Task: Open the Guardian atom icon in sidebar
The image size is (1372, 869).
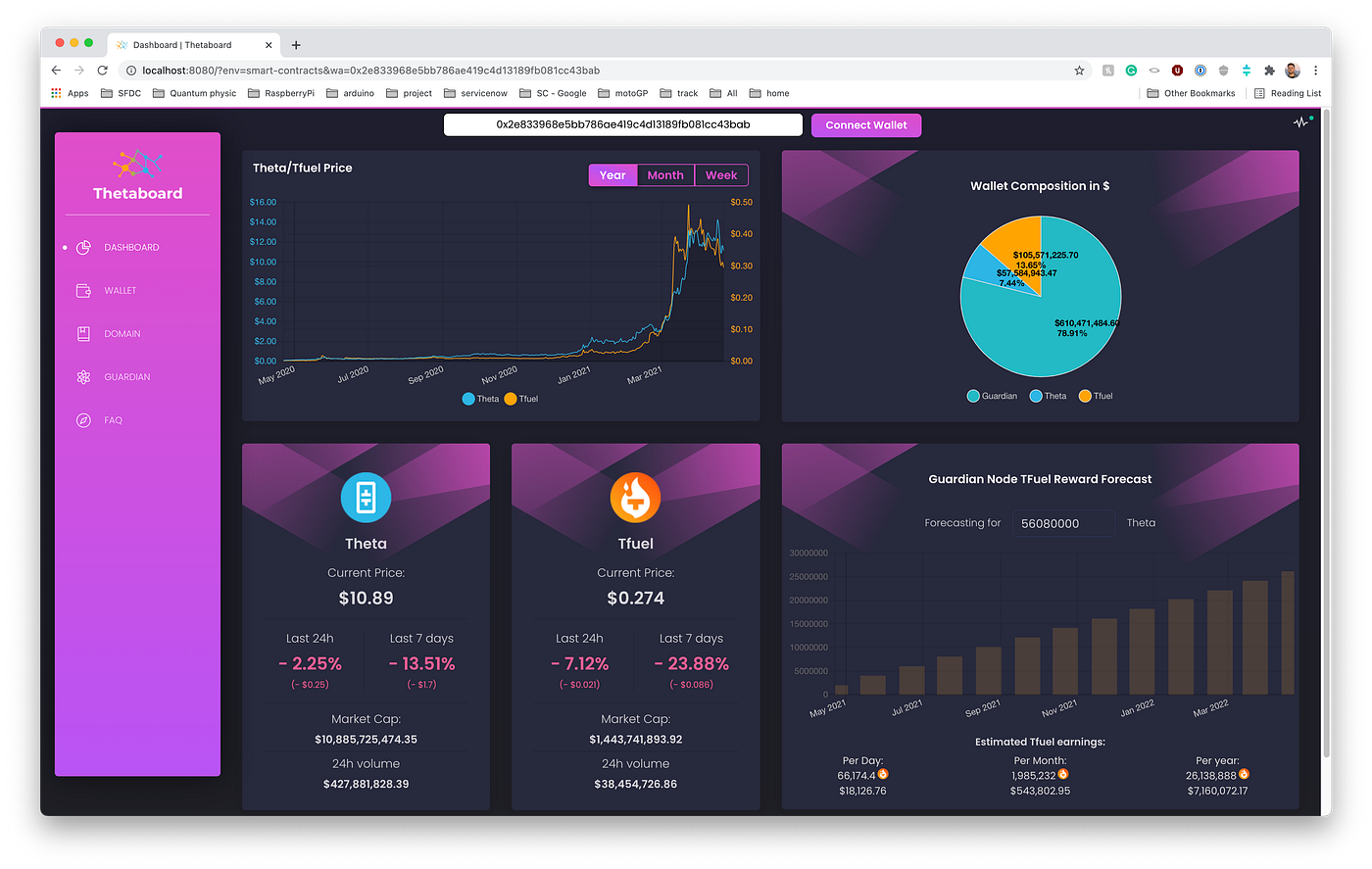Action: tap(83, 377)
